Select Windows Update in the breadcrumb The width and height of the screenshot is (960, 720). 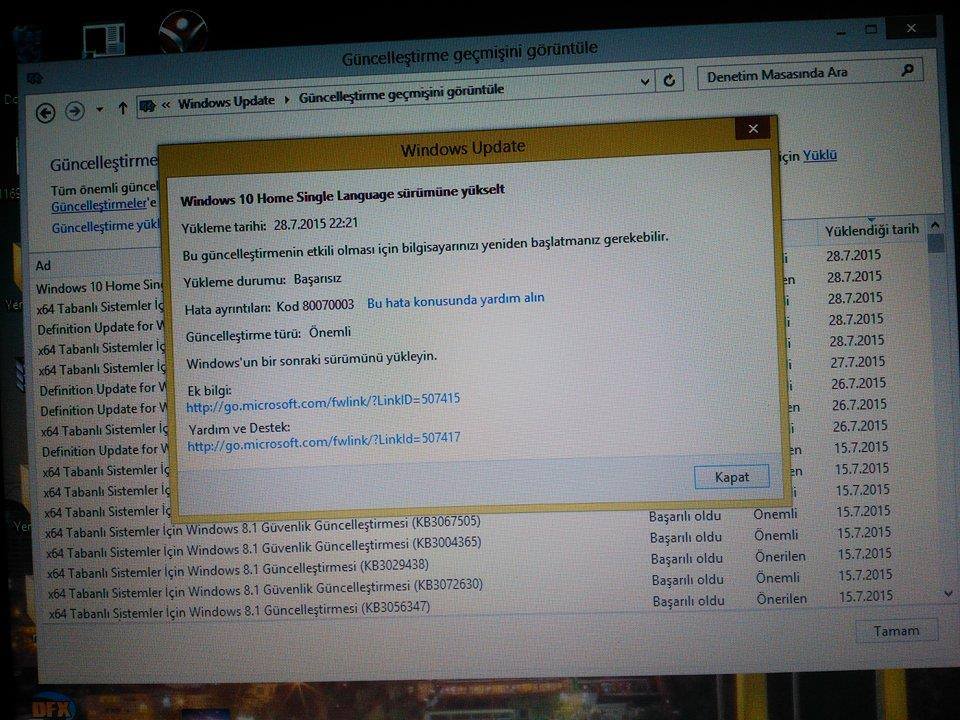tap(226, 102)
